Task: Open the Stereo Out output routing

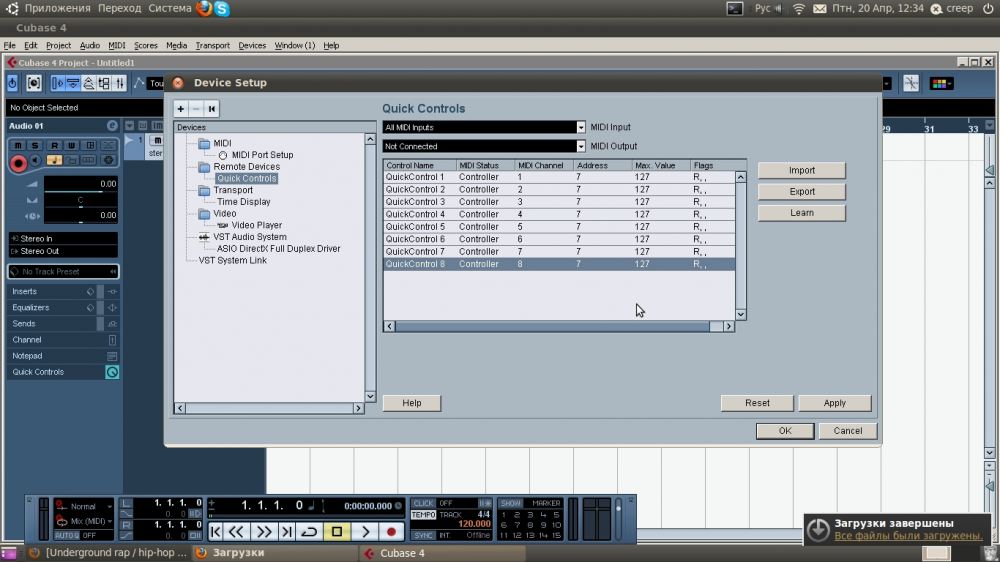Action: click(x=63, y=251)
